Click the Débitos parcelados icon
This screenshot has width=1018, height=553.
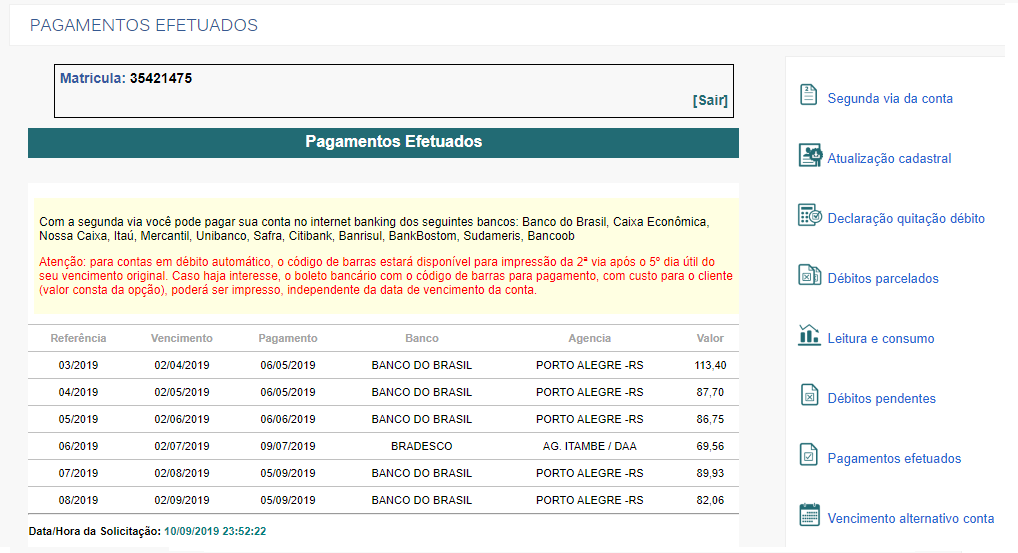point(810,275)
